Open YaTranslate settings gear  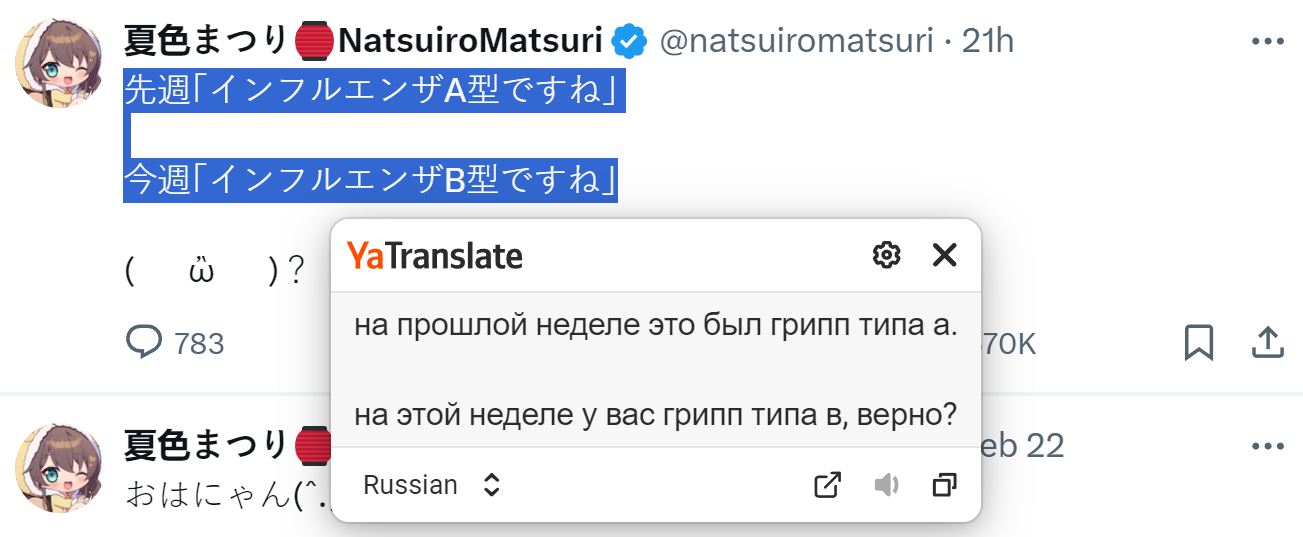[886, 255]
